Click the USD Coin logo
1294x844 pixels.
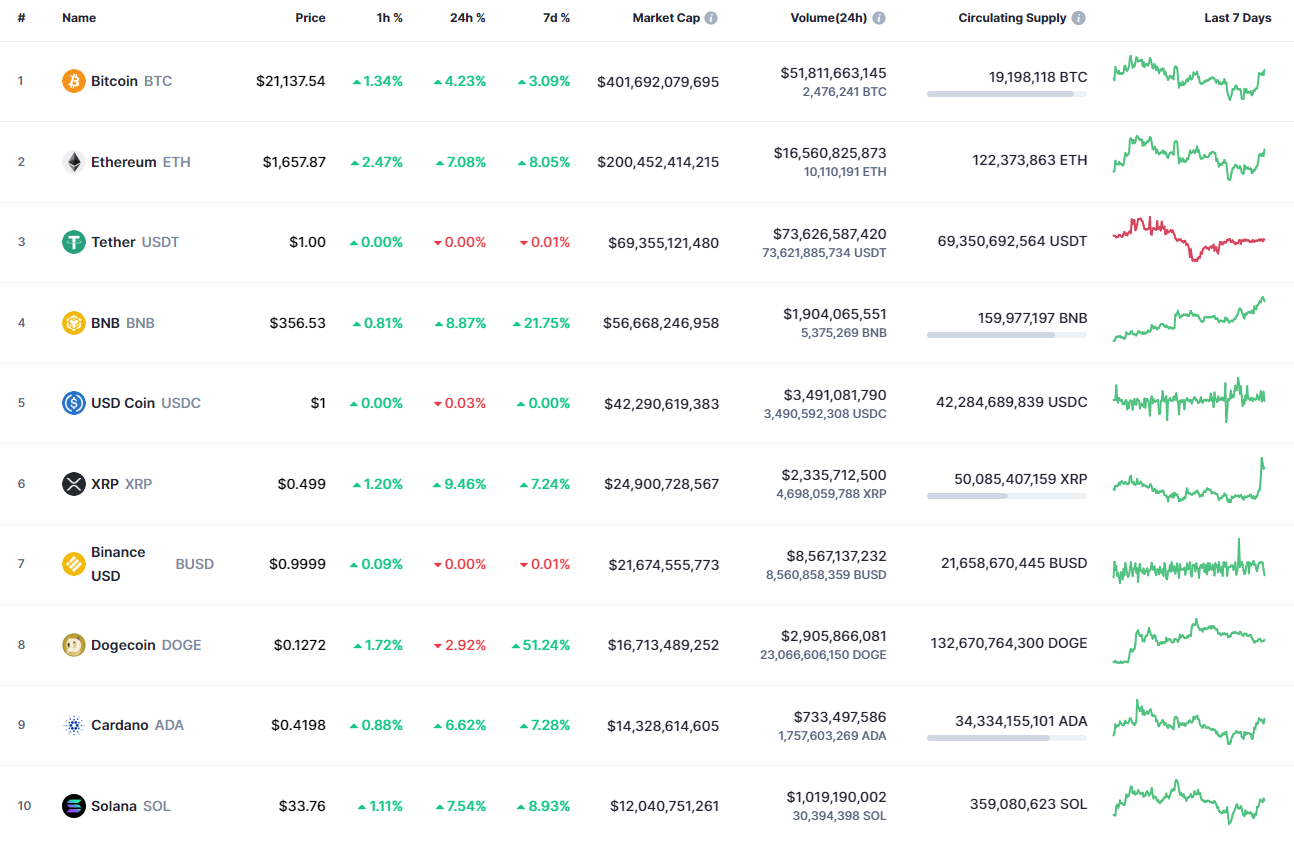74,403
